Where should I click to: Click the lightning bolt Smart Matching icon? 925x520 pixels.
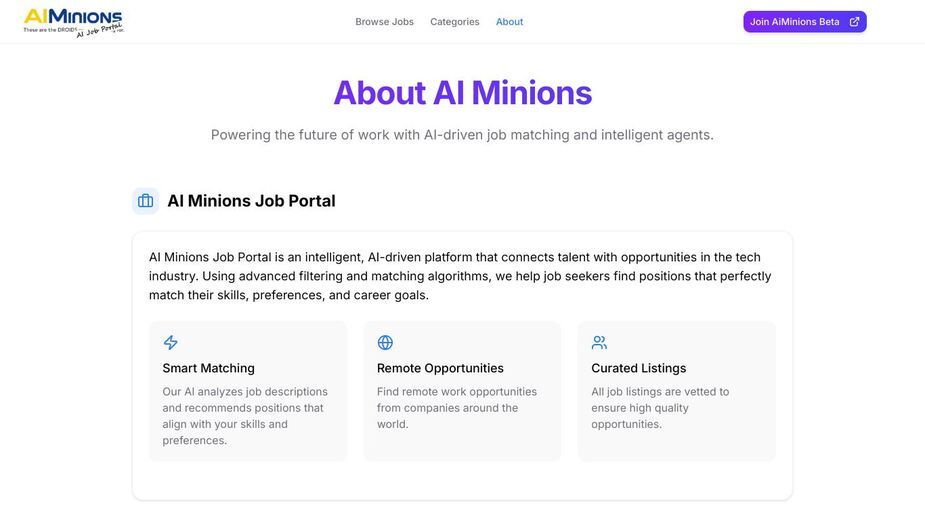[170, 342]
